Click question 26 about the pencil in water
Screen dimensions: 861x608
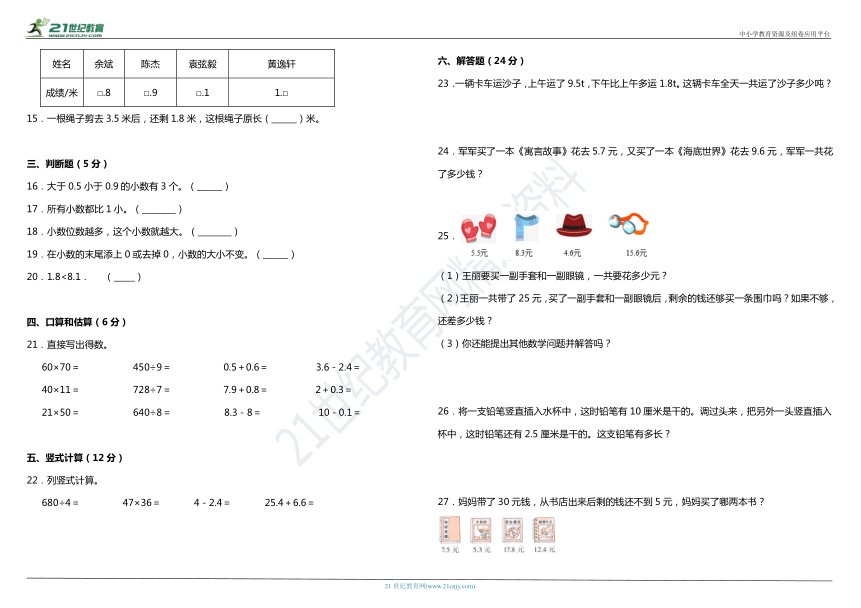coord(635,422)
